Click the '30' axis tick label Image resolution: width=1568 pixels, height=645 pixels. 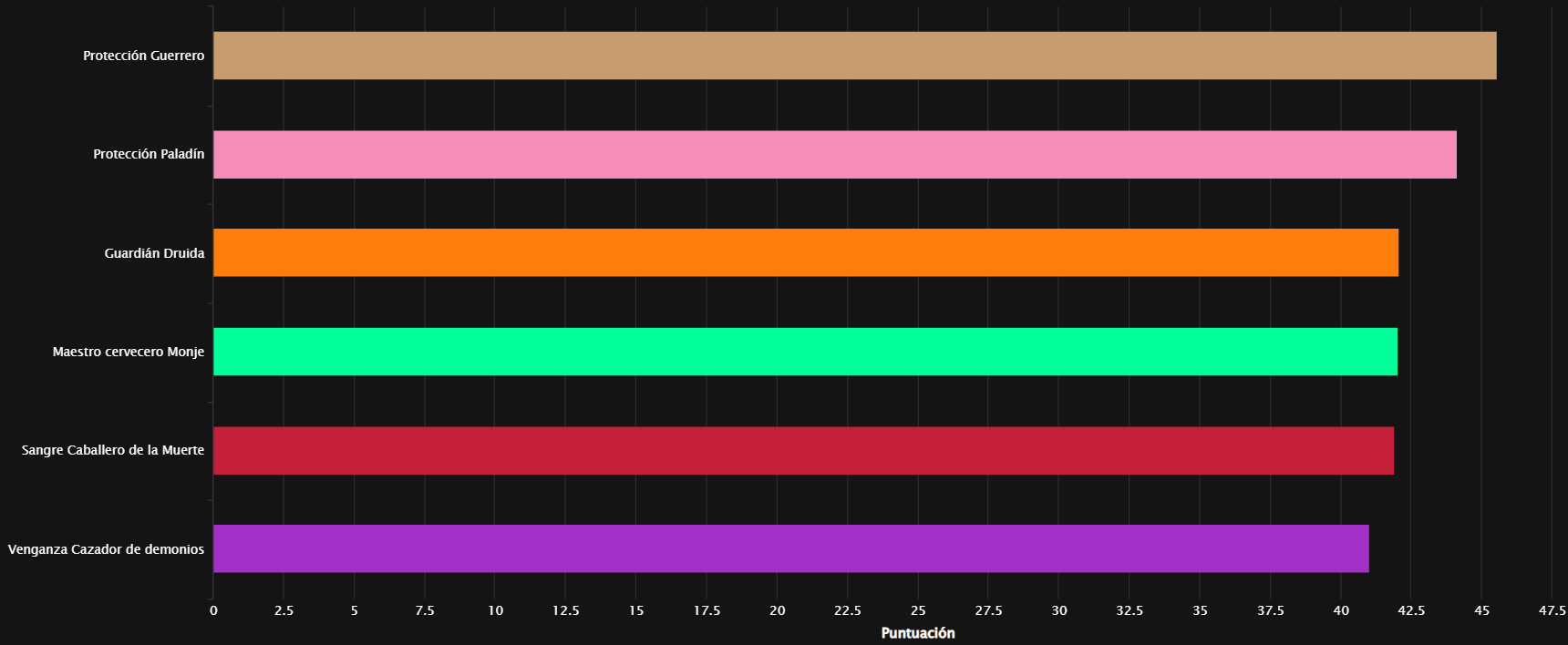coord(1059,610)
